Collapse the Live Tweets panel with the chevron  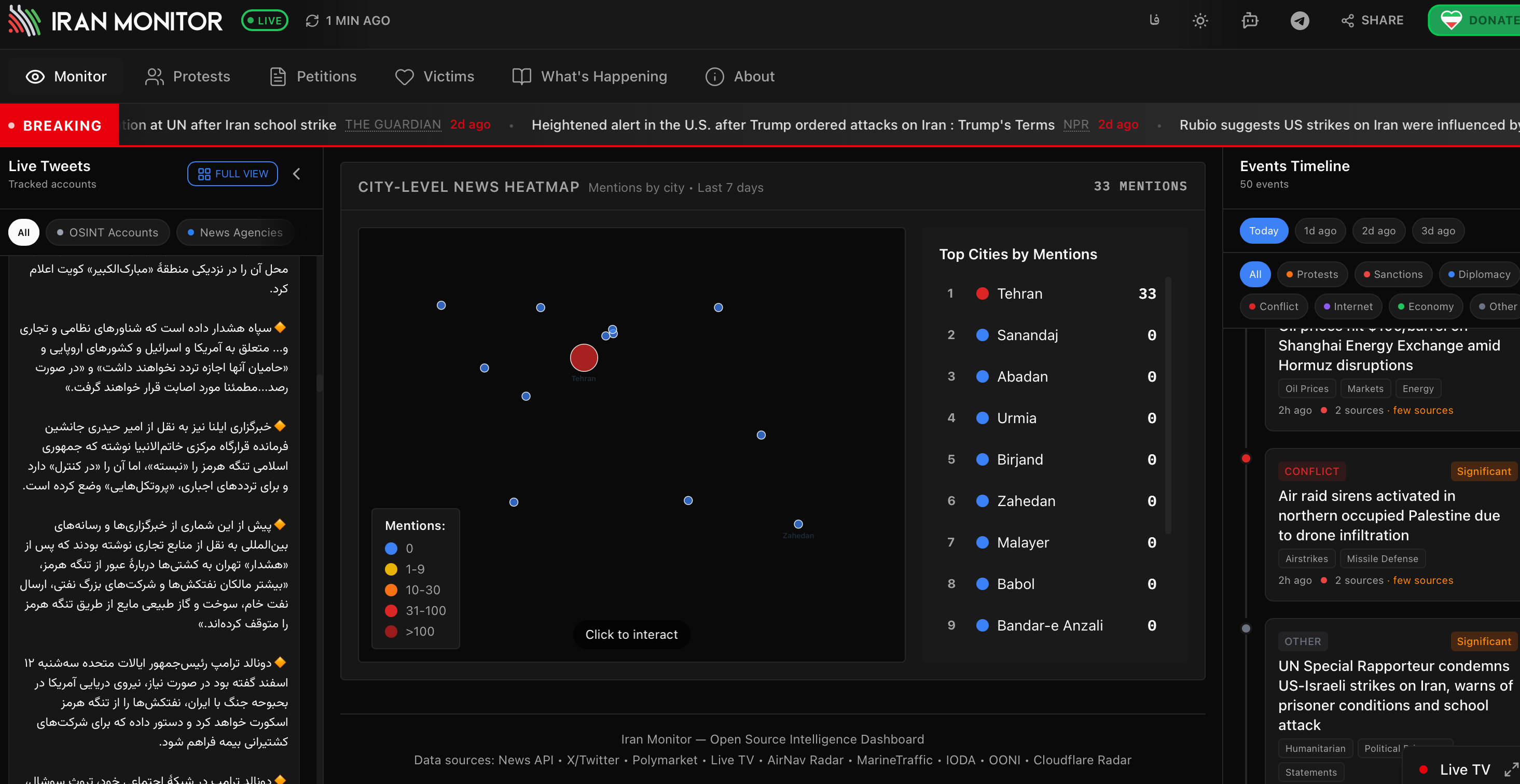tap(297, 173)
